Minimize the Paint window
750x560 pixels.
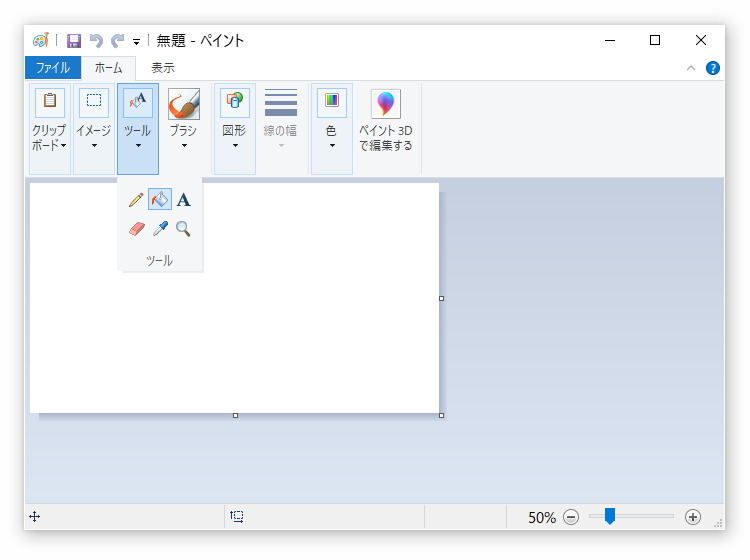610,41
